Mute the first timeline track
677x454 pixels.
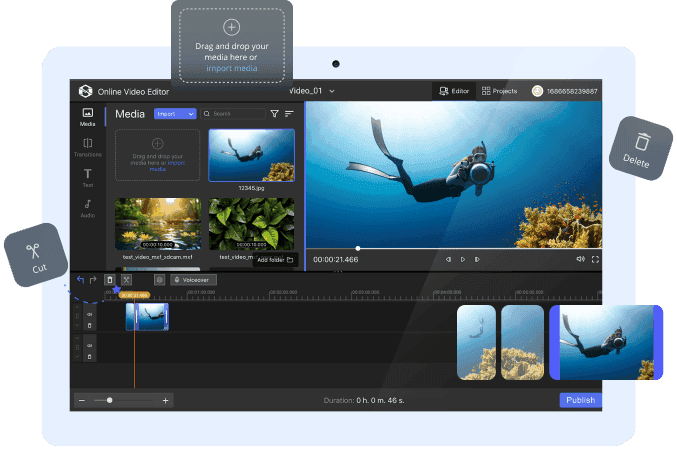point(89,314)
